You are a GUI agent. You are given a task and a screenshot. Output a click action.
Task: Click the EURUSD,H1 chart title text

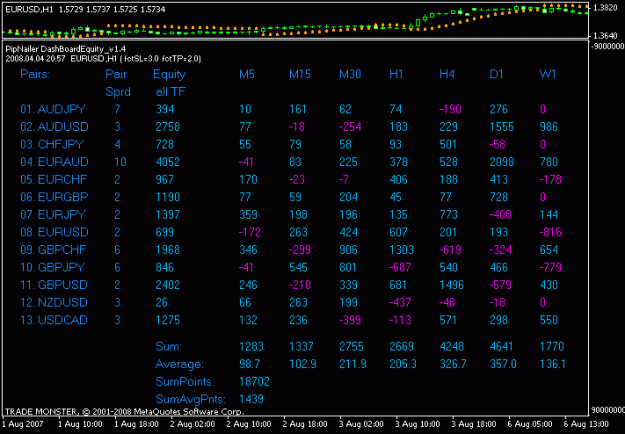click(x=29, y=9)
